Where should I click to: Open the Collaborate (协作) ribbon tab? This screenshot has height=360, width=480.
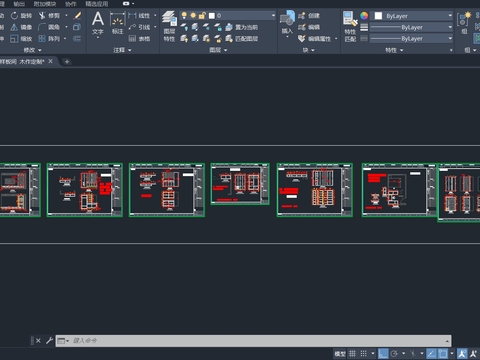pyautogui.click(x=70, y=4)
